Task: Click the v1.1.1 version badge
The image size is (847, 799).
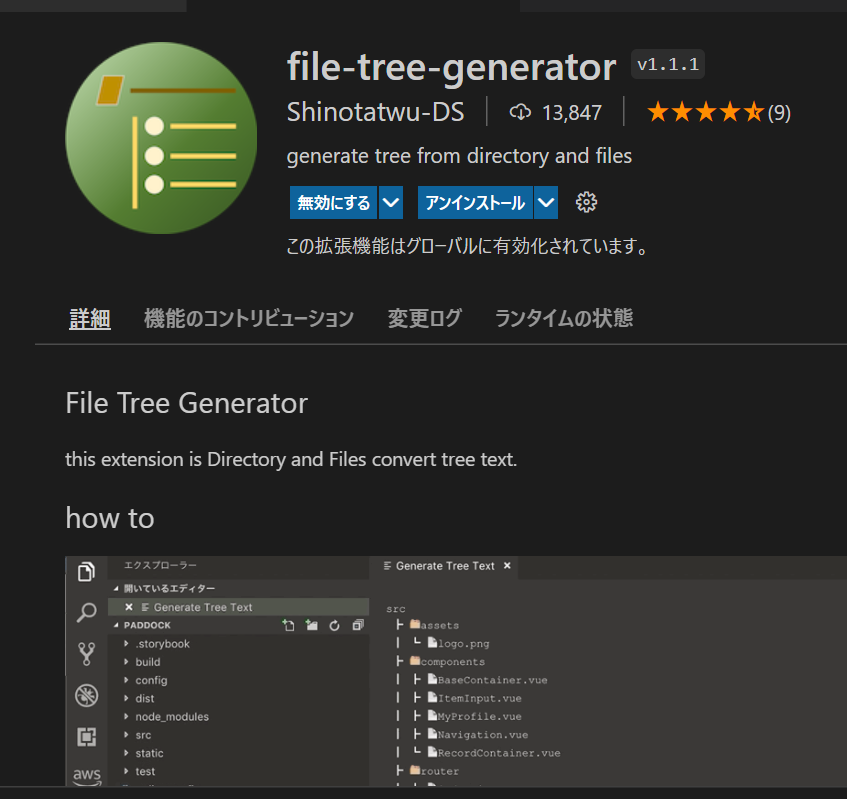Action: pyautogui.click(x=668, y=64)
